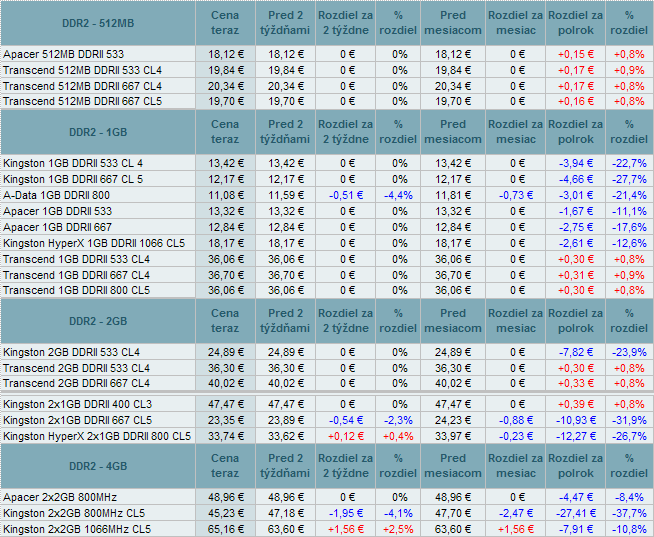Select Kingston 1GB DDRII 533 CL 4 name
This screenshot has height=537, width=654.
(x=73, y=163)
